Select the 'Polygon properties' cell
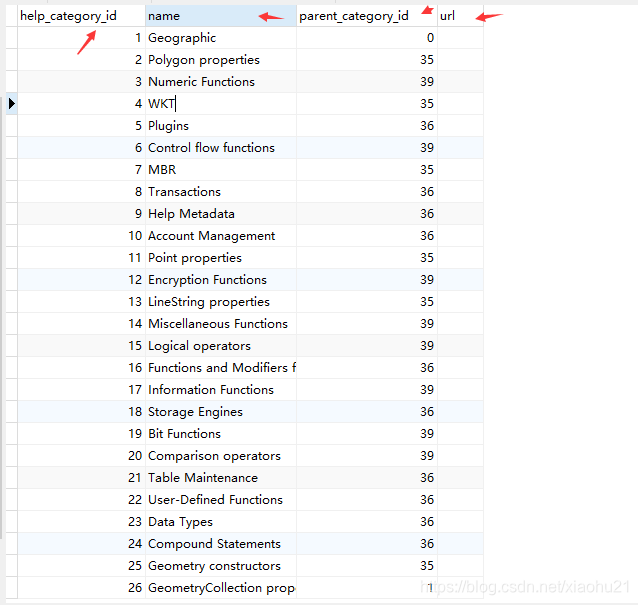This screenshot has width=638, height=605. pos(221,60)
